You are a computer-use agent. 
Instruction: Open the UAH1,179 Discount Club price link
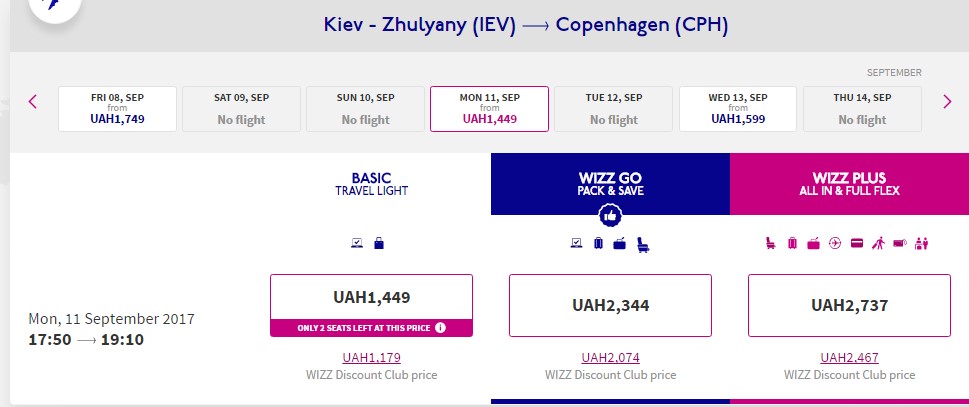371,357
